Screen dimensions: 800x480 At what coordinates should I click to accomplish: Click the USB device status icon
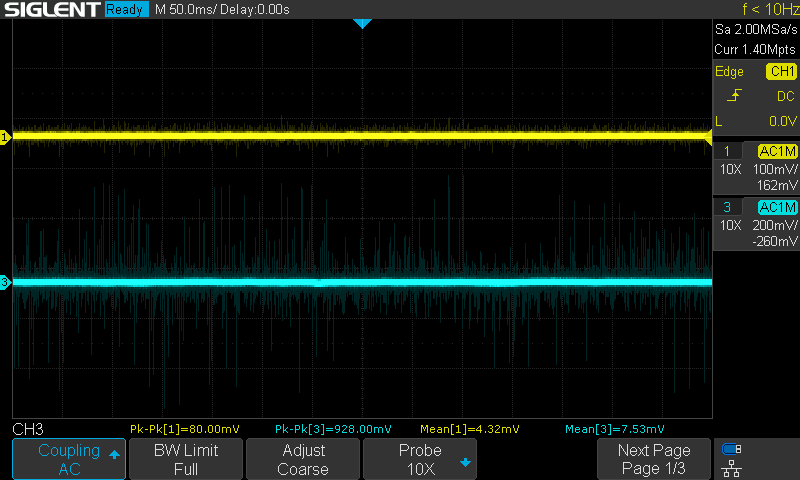(x=732, y=449)
